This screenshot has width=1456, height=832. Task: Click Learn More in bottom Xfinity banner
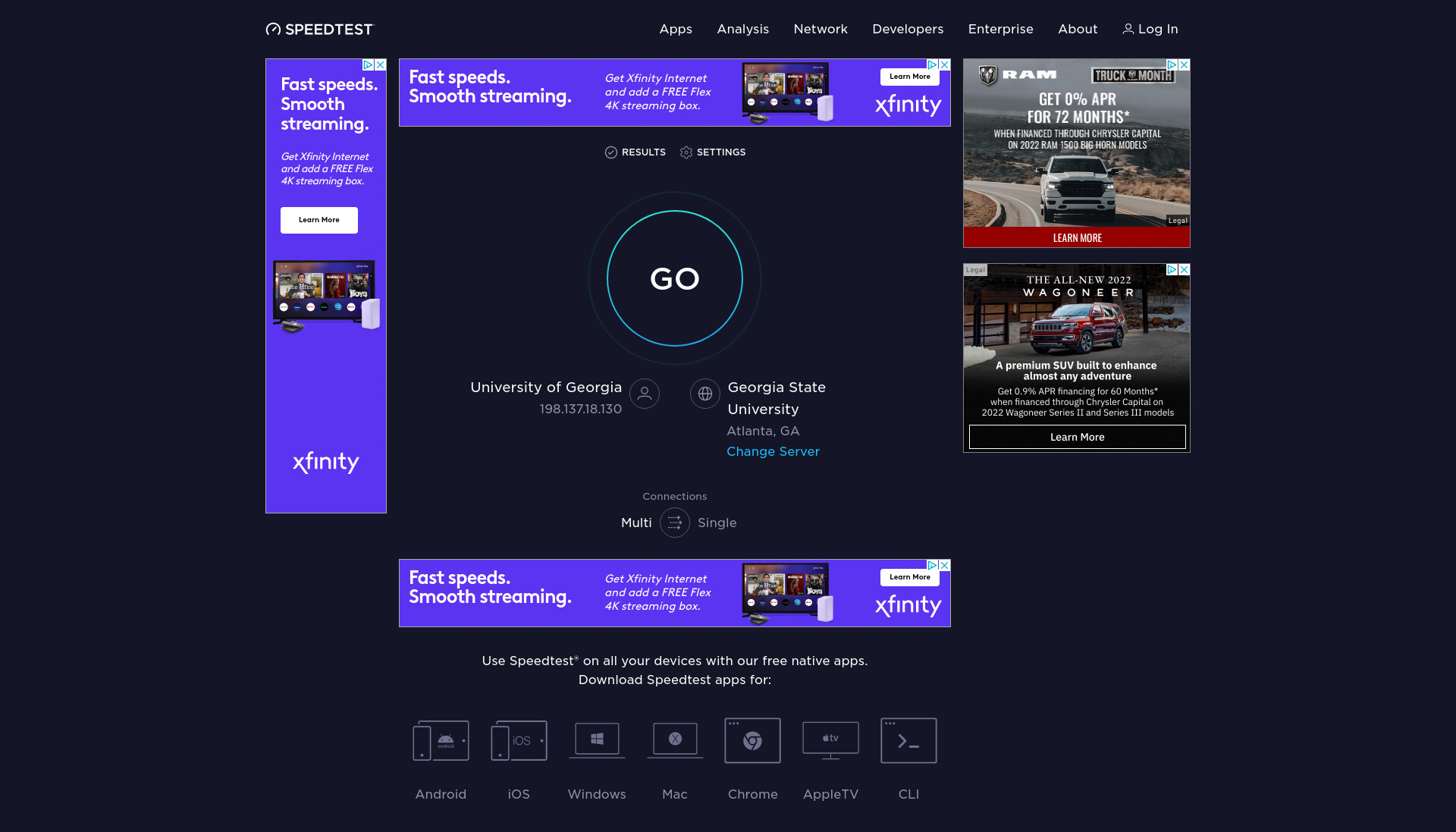point(910,577)
